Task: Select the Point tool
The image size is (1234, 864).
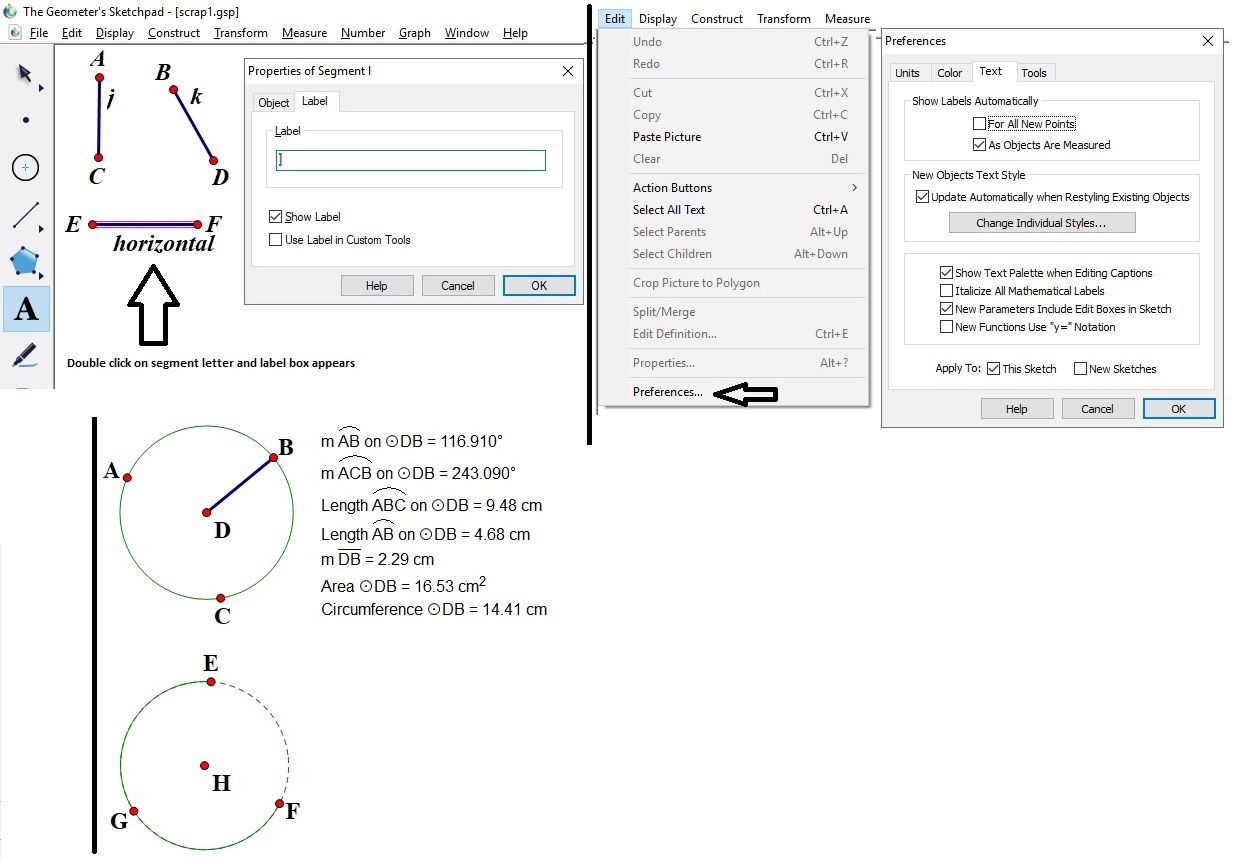Action: [25, 121]
